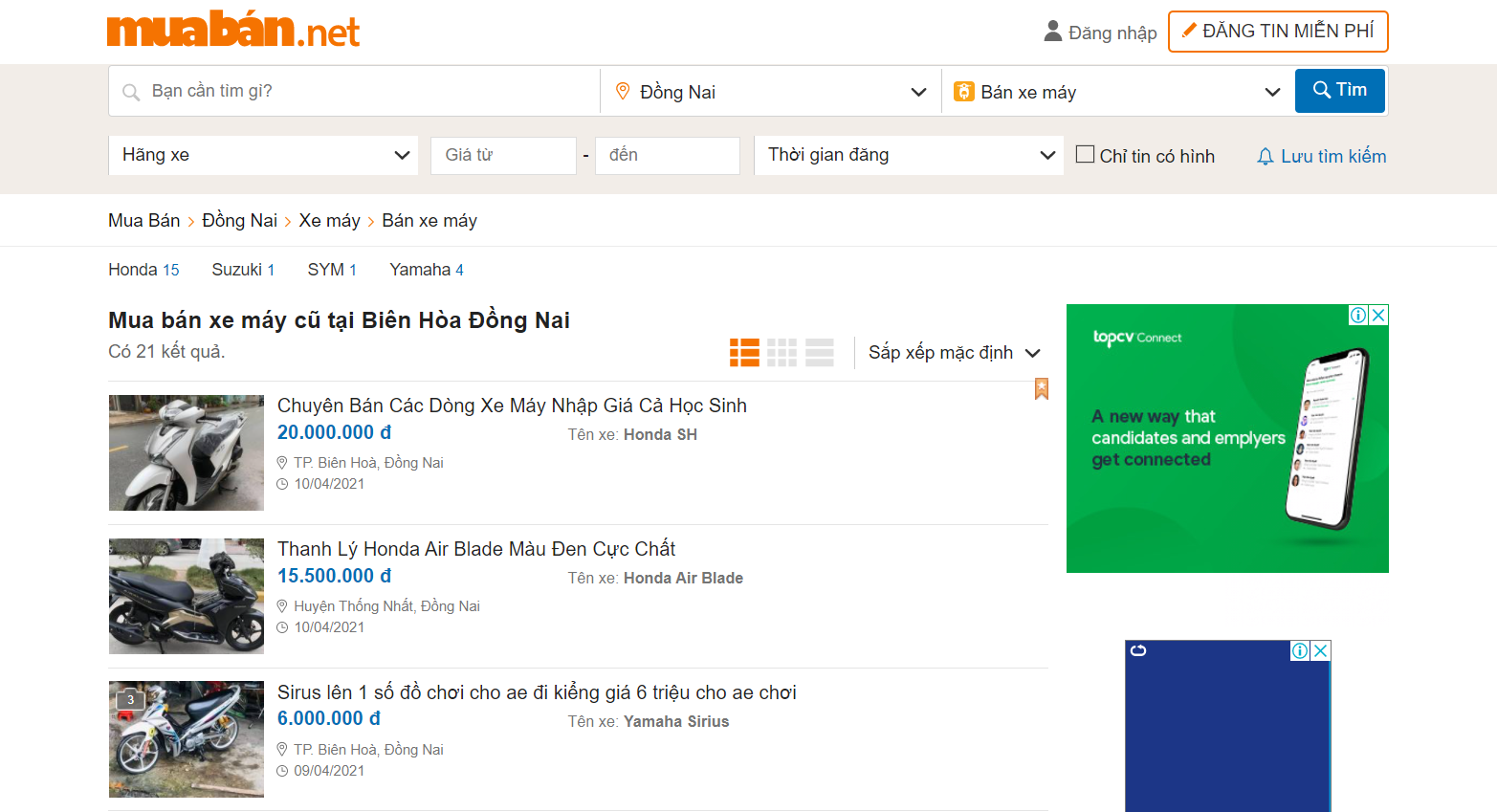This screenshot has height=812, width=1497.
Task: Close the topcv Connect ad
Action: [1378, 315]
